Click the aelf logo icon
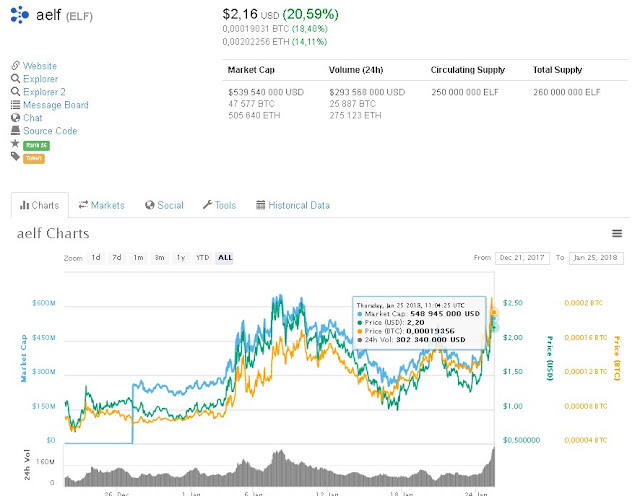Image resolution: width=640 pixels, height=496 pixels. pos(20,15)
